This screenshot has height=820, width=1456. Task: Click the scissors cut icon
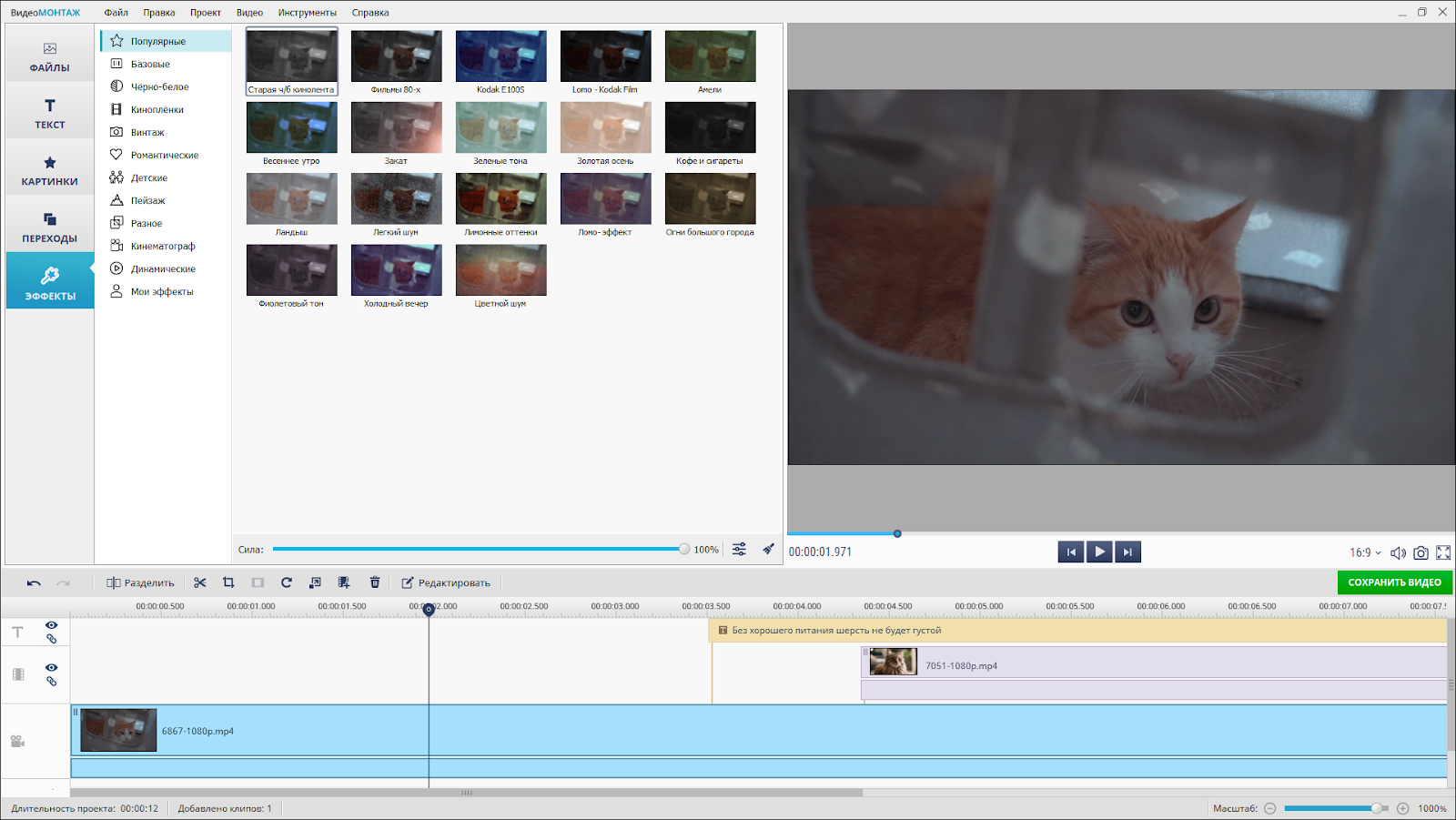200,582
